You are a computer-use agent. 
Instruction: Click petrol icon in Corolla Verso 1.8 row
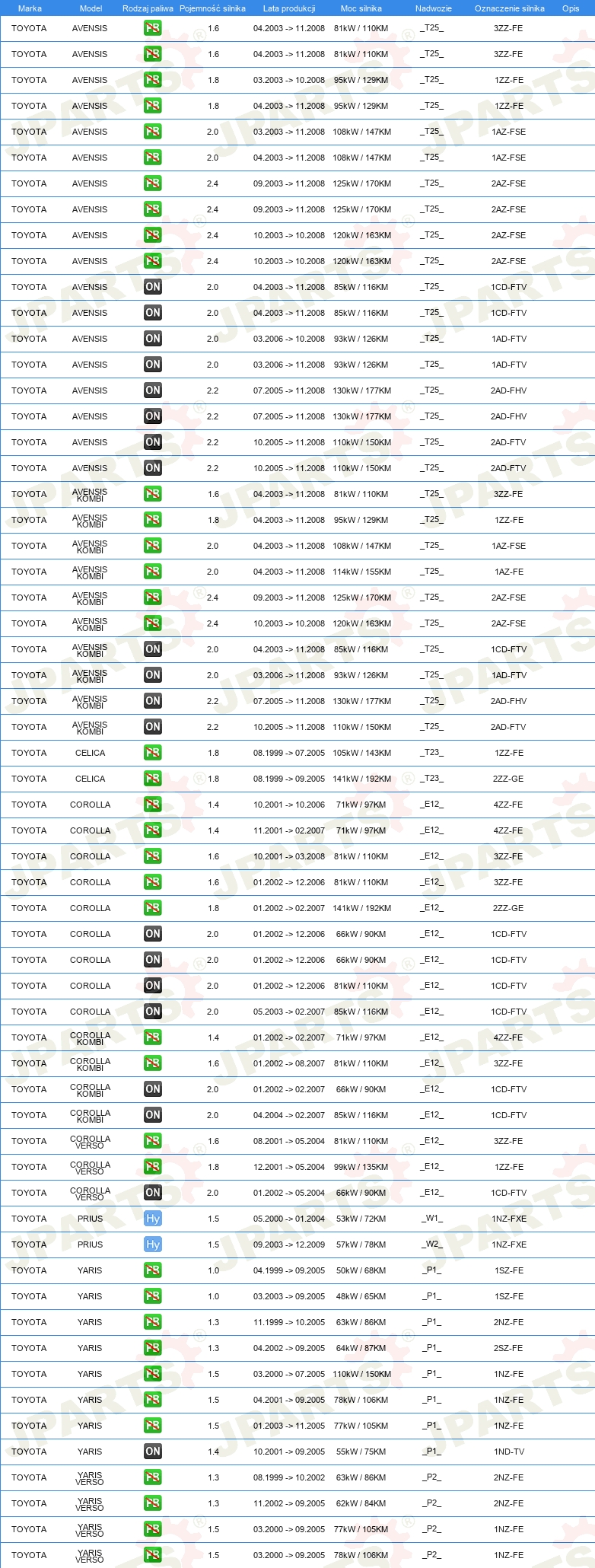[x=152, y=1167]
